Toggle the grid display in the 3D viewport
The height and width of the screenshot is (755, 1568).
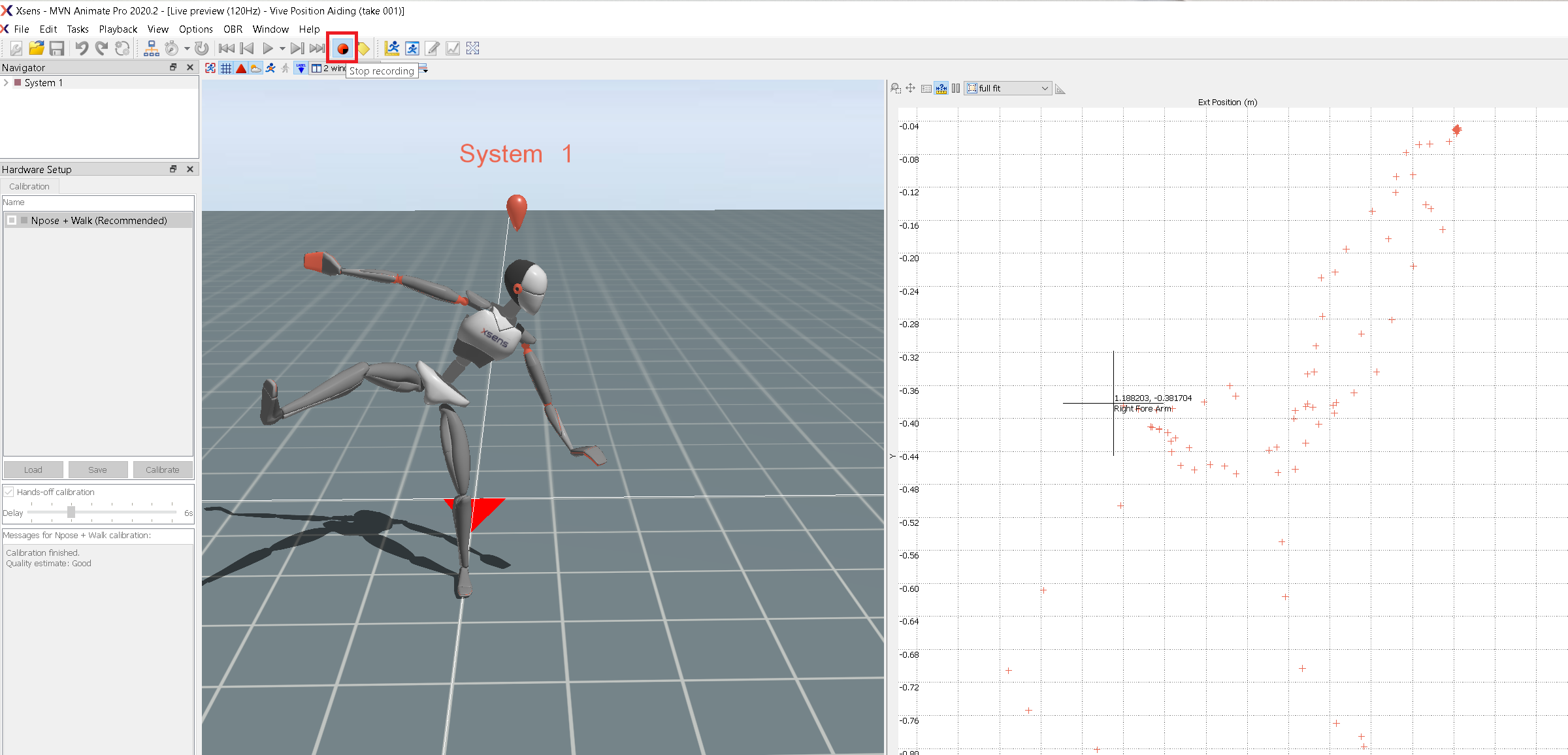[226, 68]
